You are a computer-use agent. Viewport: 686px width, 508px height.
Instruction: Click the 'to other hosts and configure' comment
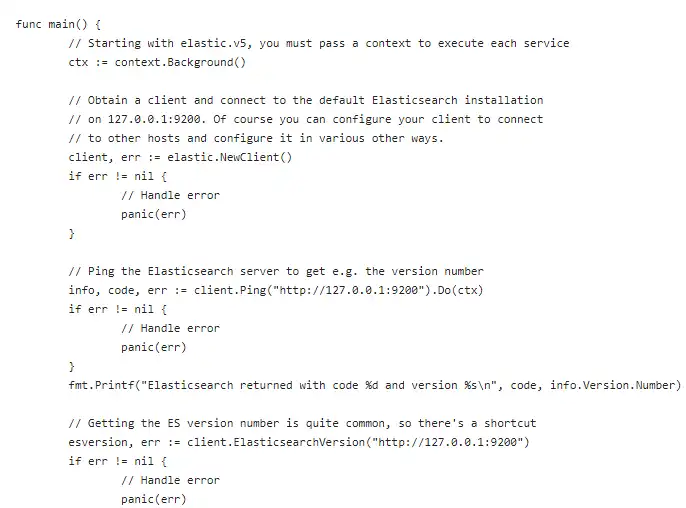(255, 138)
